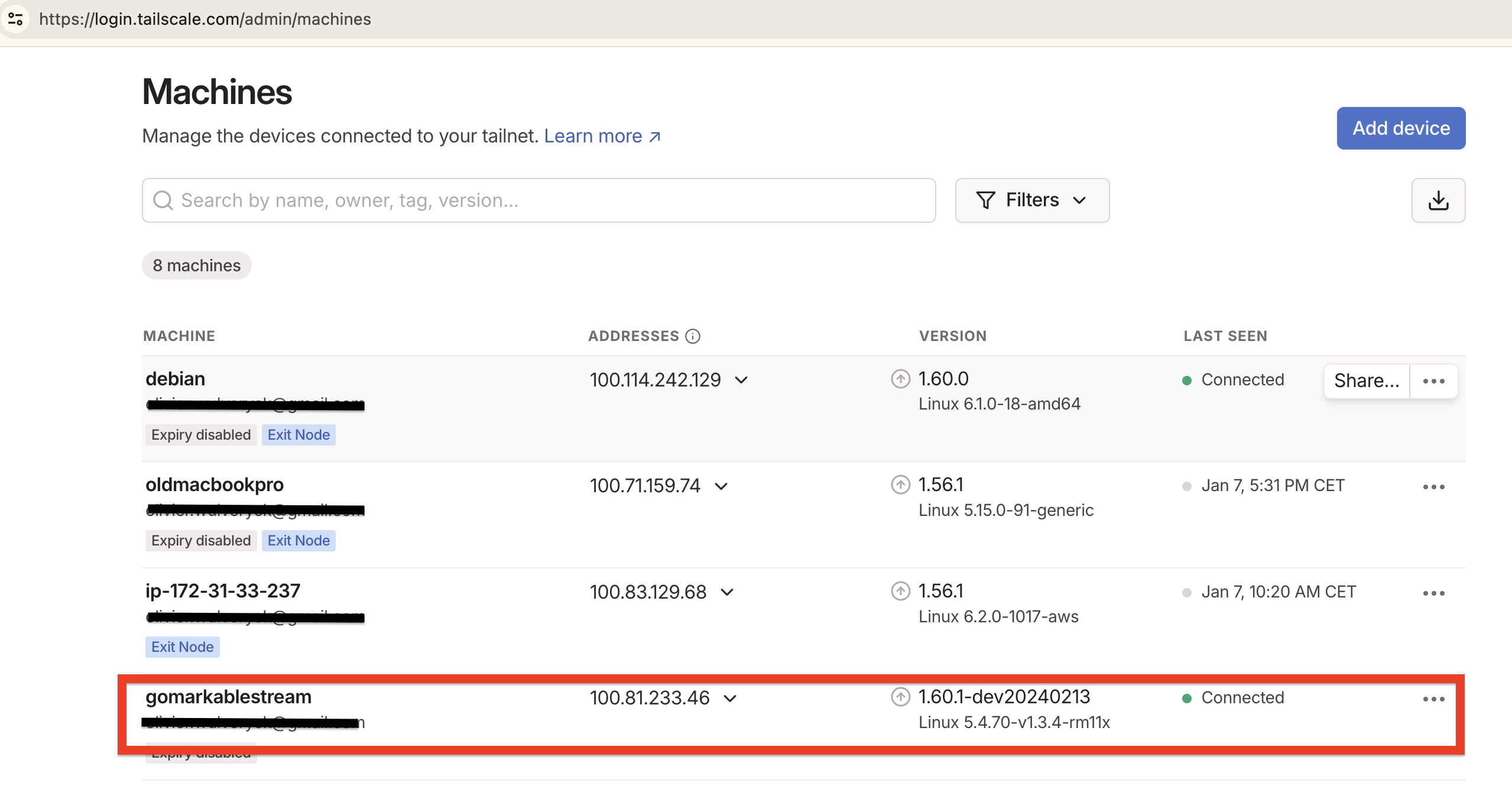Click Expiry disabled badge under debian
This screenshot has width=1512, height=786.
(x=201, y=435)
